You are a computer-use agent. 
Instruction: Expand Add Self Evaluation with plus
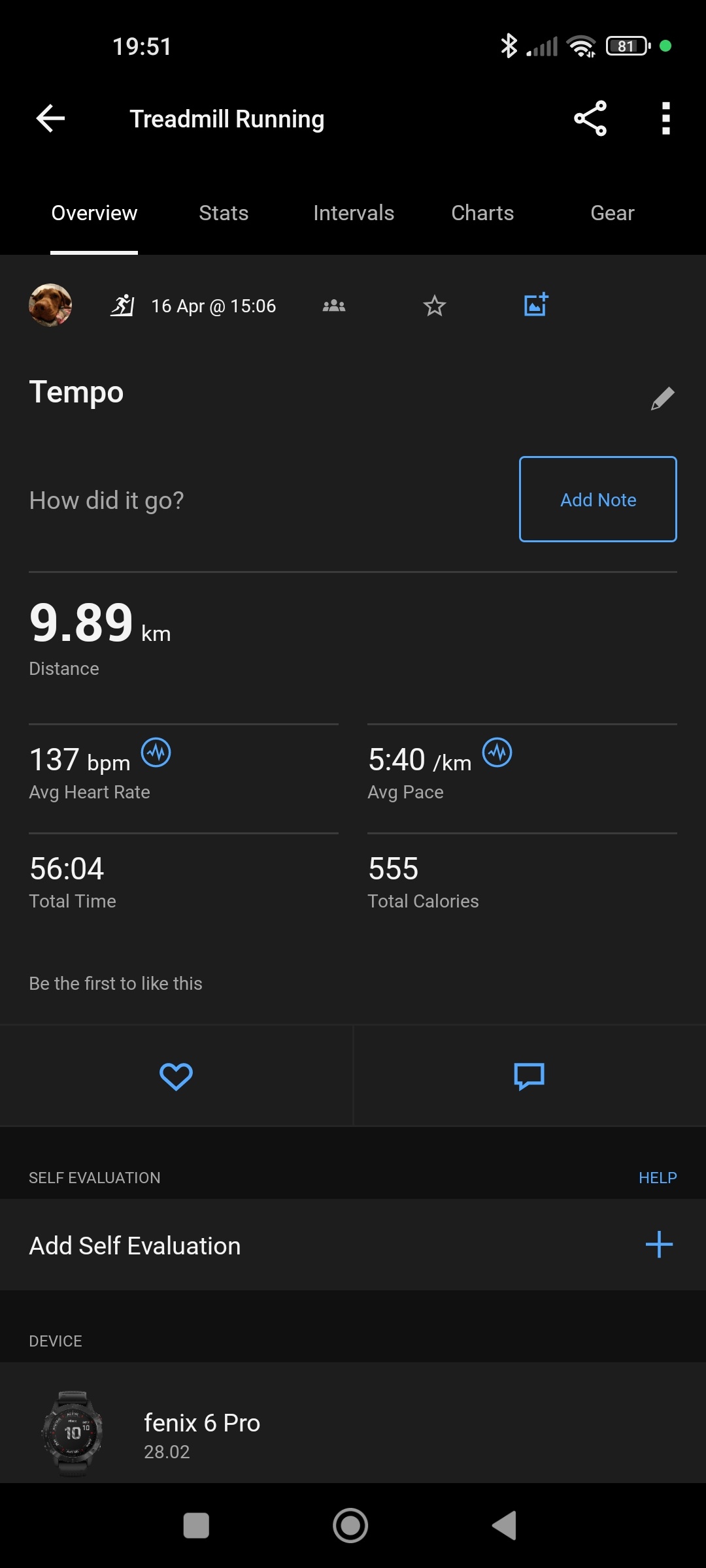tap(658, 1245)
